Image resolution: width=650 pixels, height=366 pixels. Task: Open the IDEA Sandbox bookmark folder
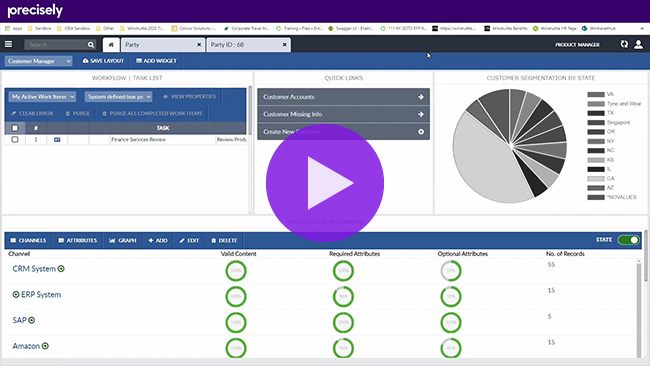pyautogui.click(x=73, y=28)
